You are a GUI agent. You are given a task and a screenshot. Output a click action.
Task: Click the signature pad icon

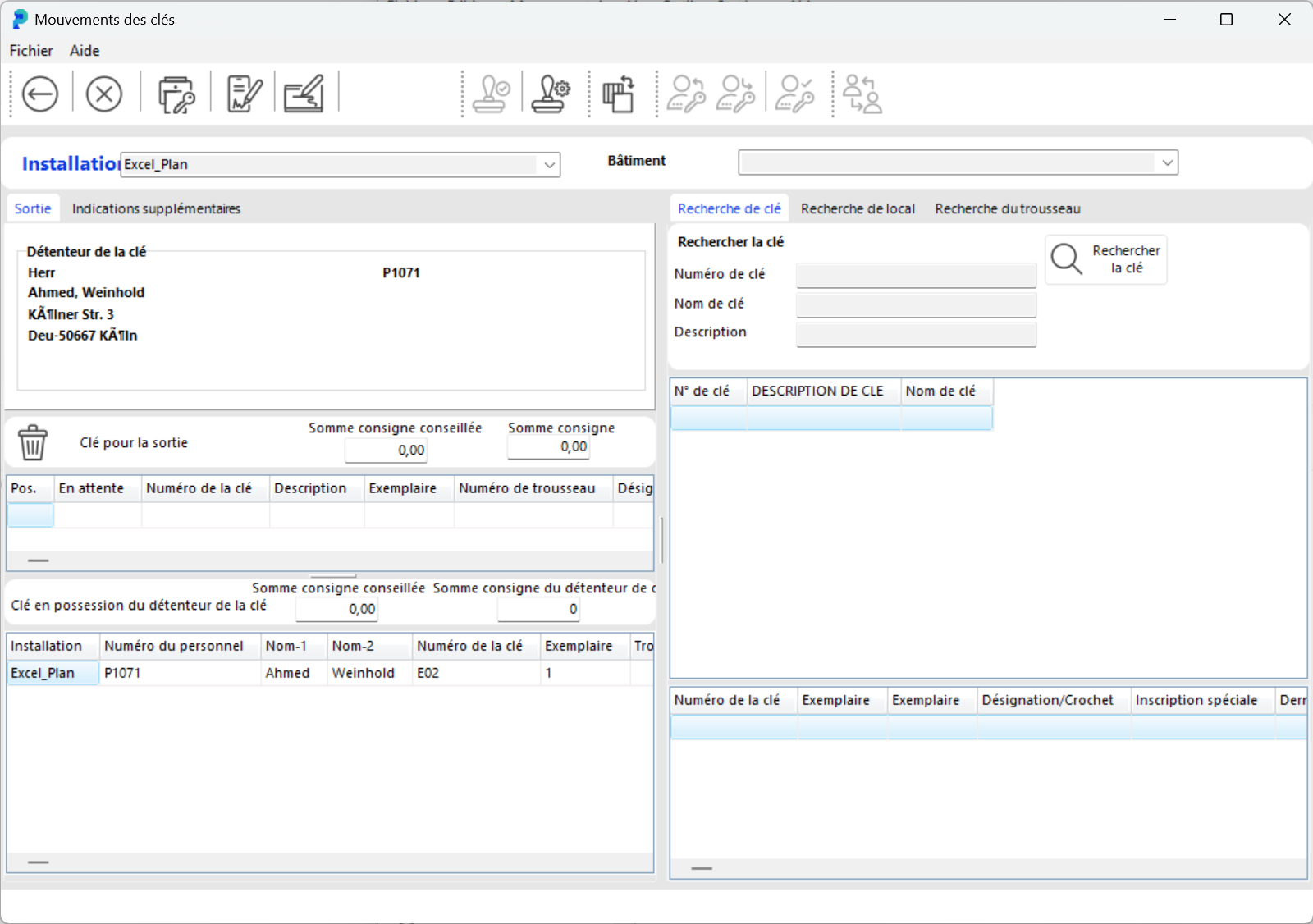304,94
